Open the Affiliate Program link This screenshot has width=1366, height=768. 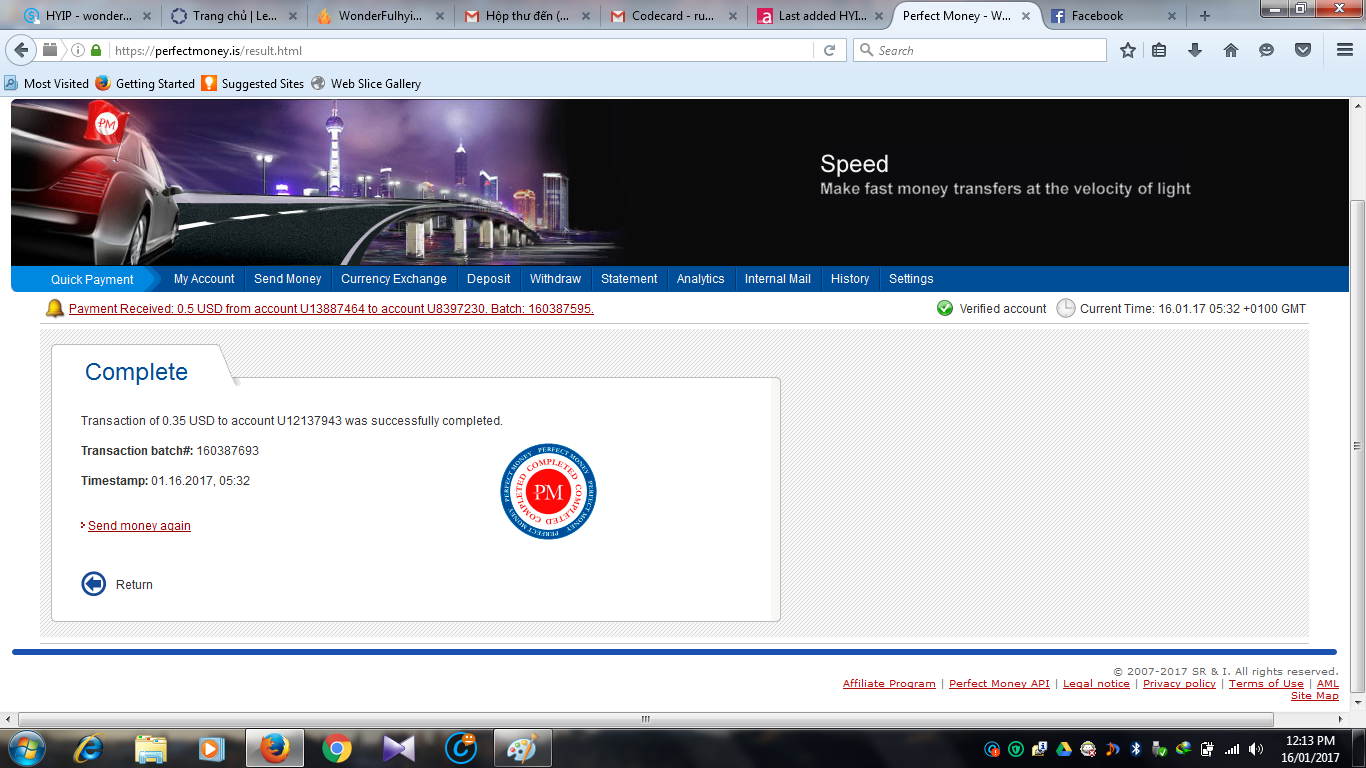[889, 684]
